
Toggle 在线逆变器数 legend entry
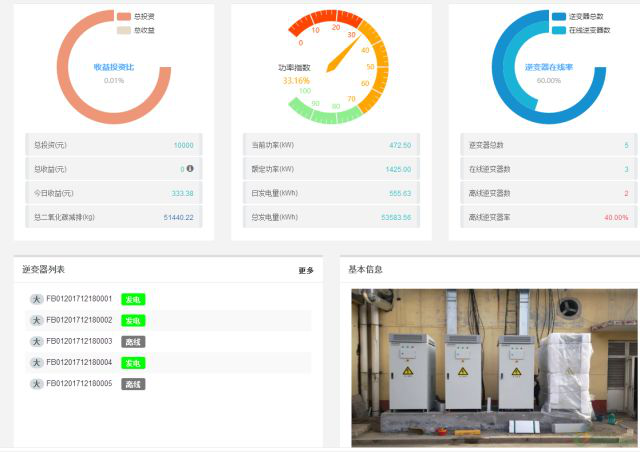point(581,30)
